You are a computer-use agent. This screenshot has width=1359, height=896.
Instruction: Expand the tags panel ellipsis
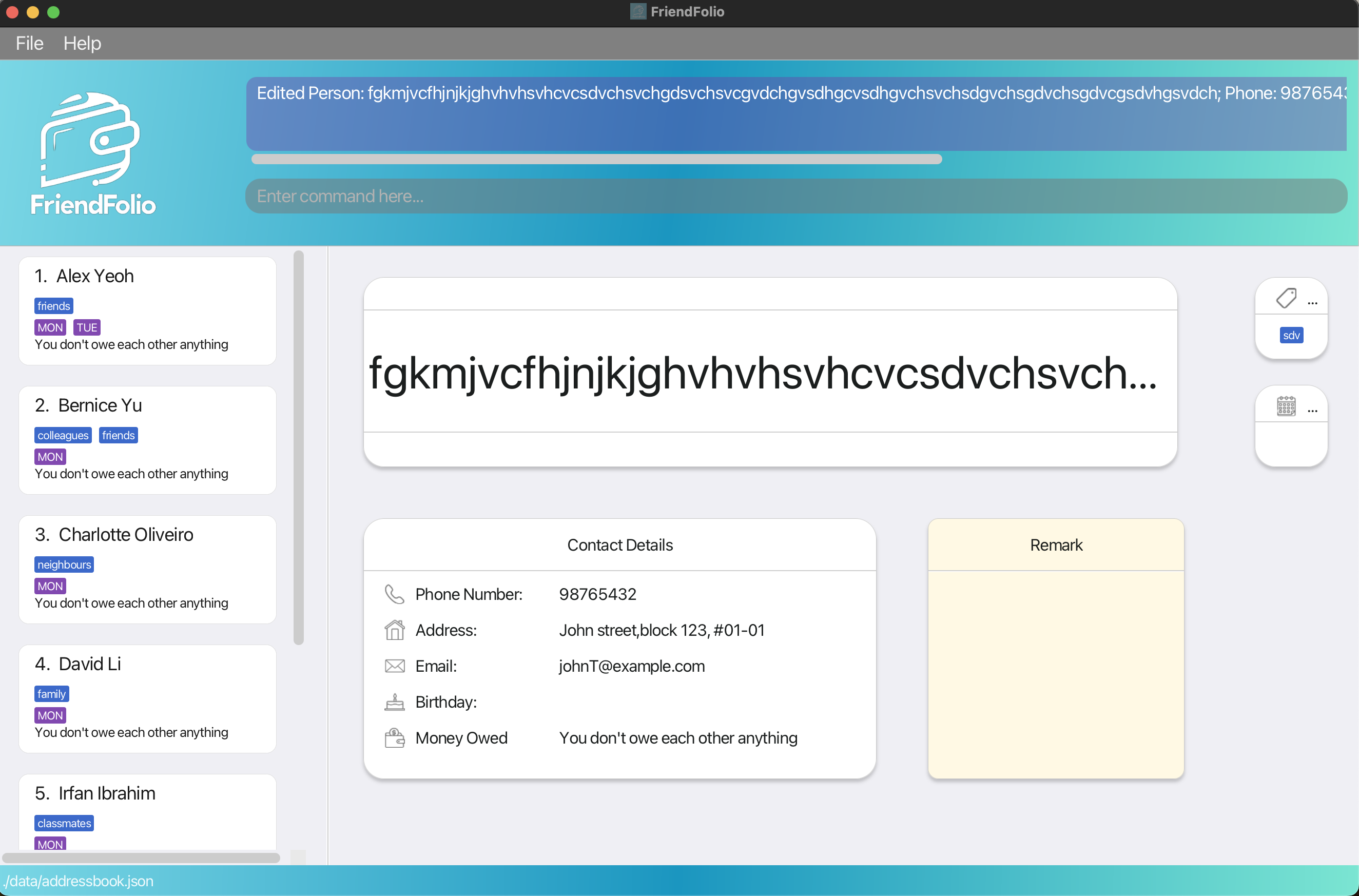(x=1312, y=303)
